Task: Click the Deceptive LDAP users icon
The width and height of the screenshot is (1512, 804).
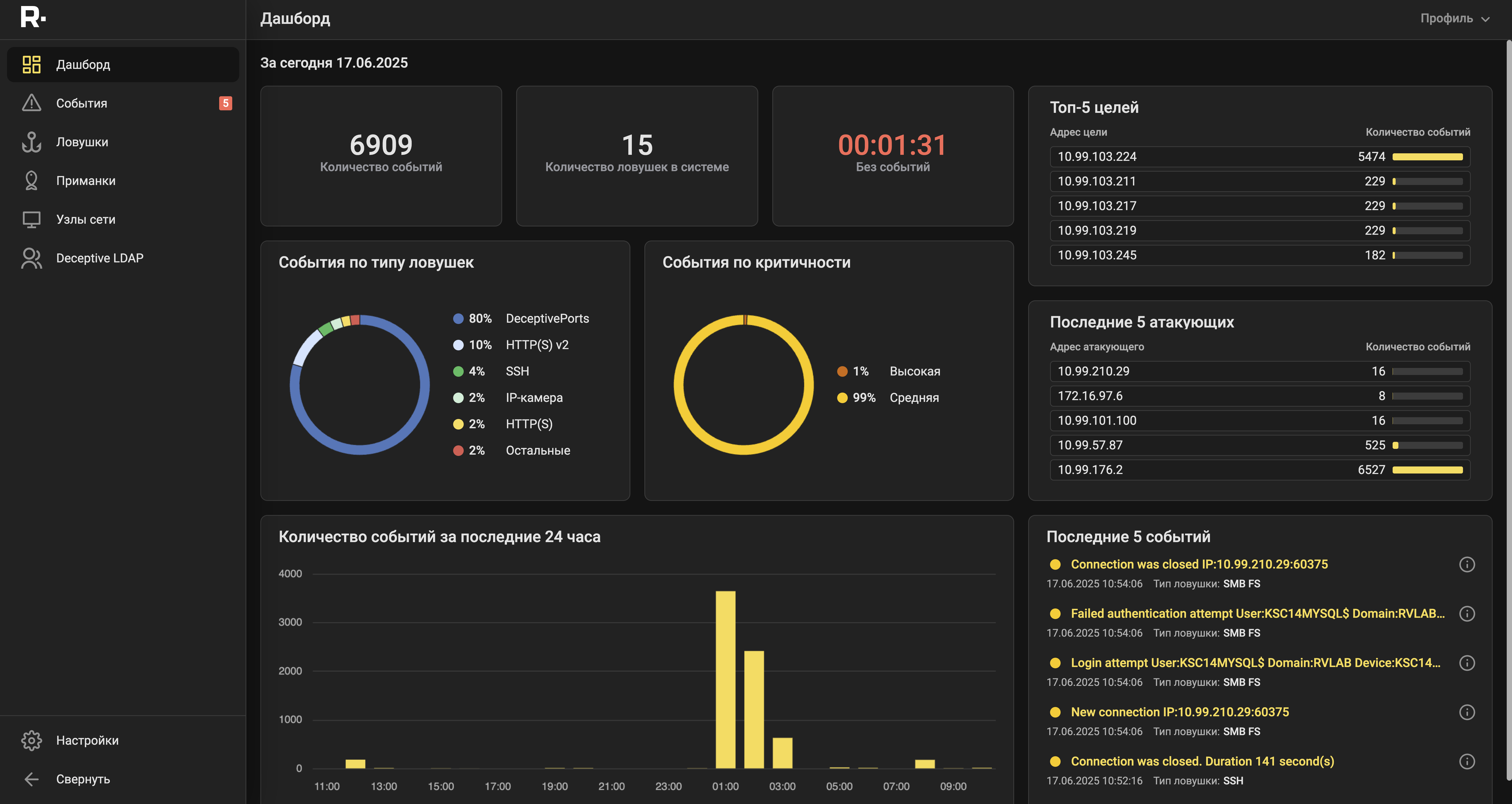Action: click(x=31, y=258)
